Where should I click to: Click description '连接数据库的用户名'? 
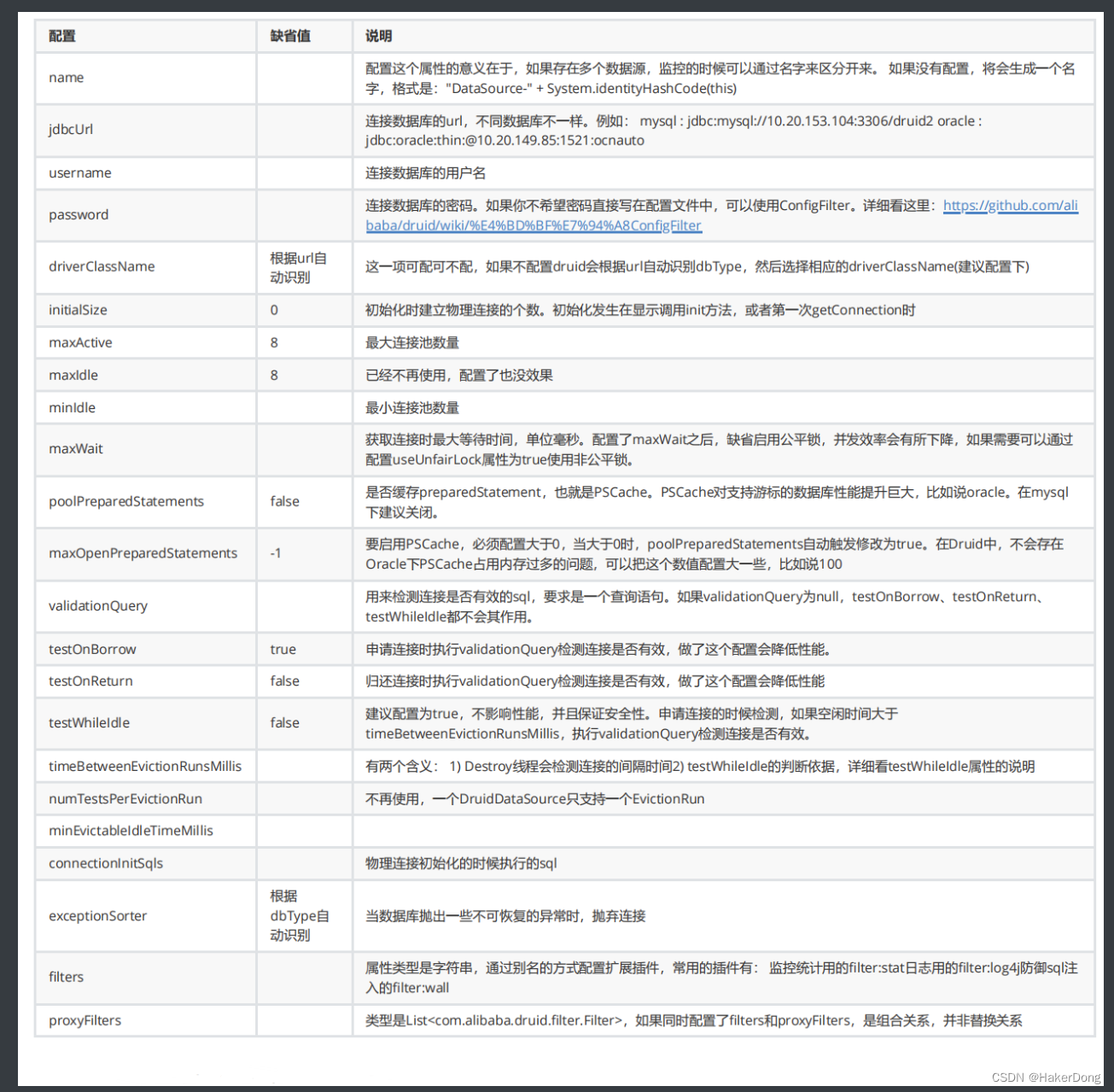(x=426, y=172)
